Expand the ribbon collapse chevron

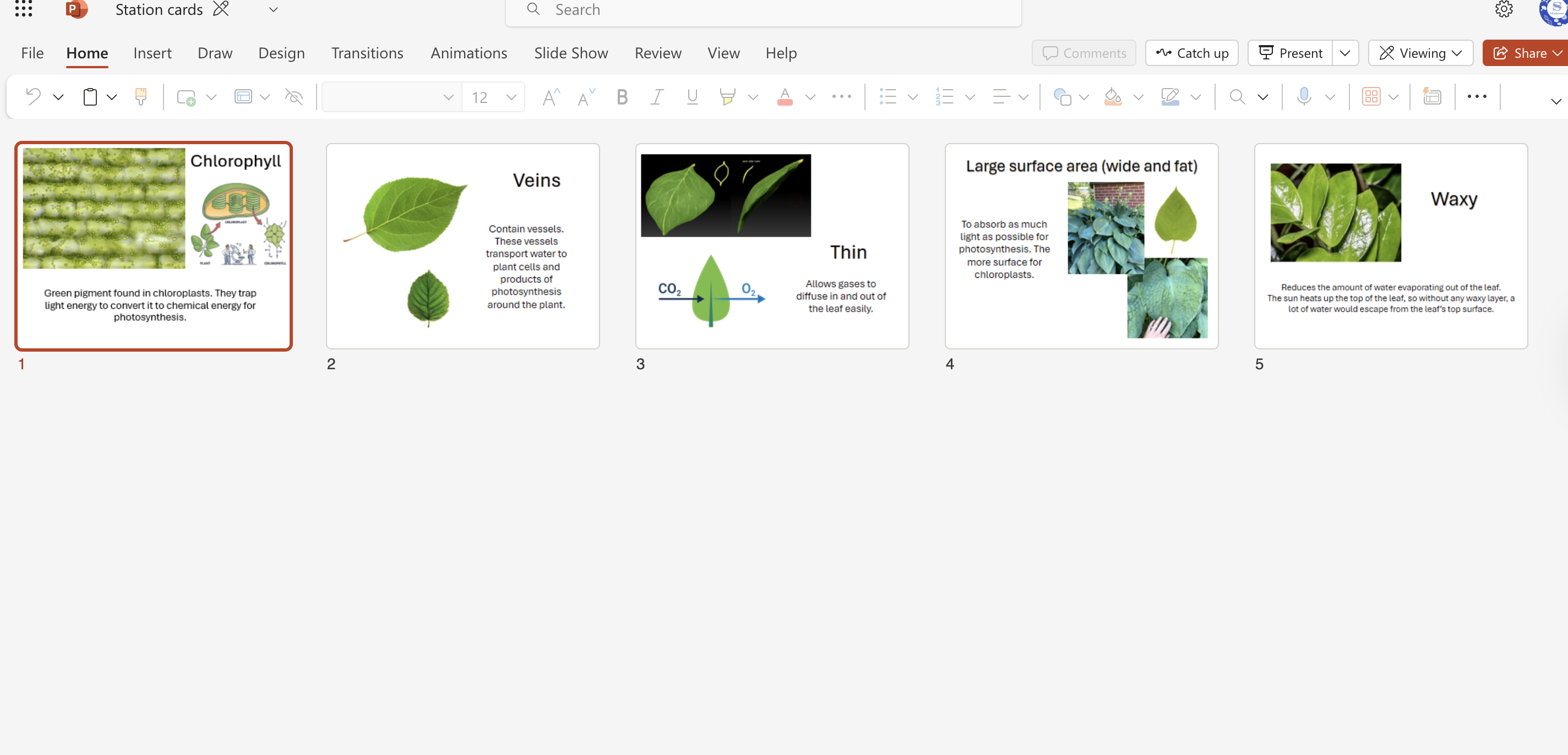(1556, 101)
